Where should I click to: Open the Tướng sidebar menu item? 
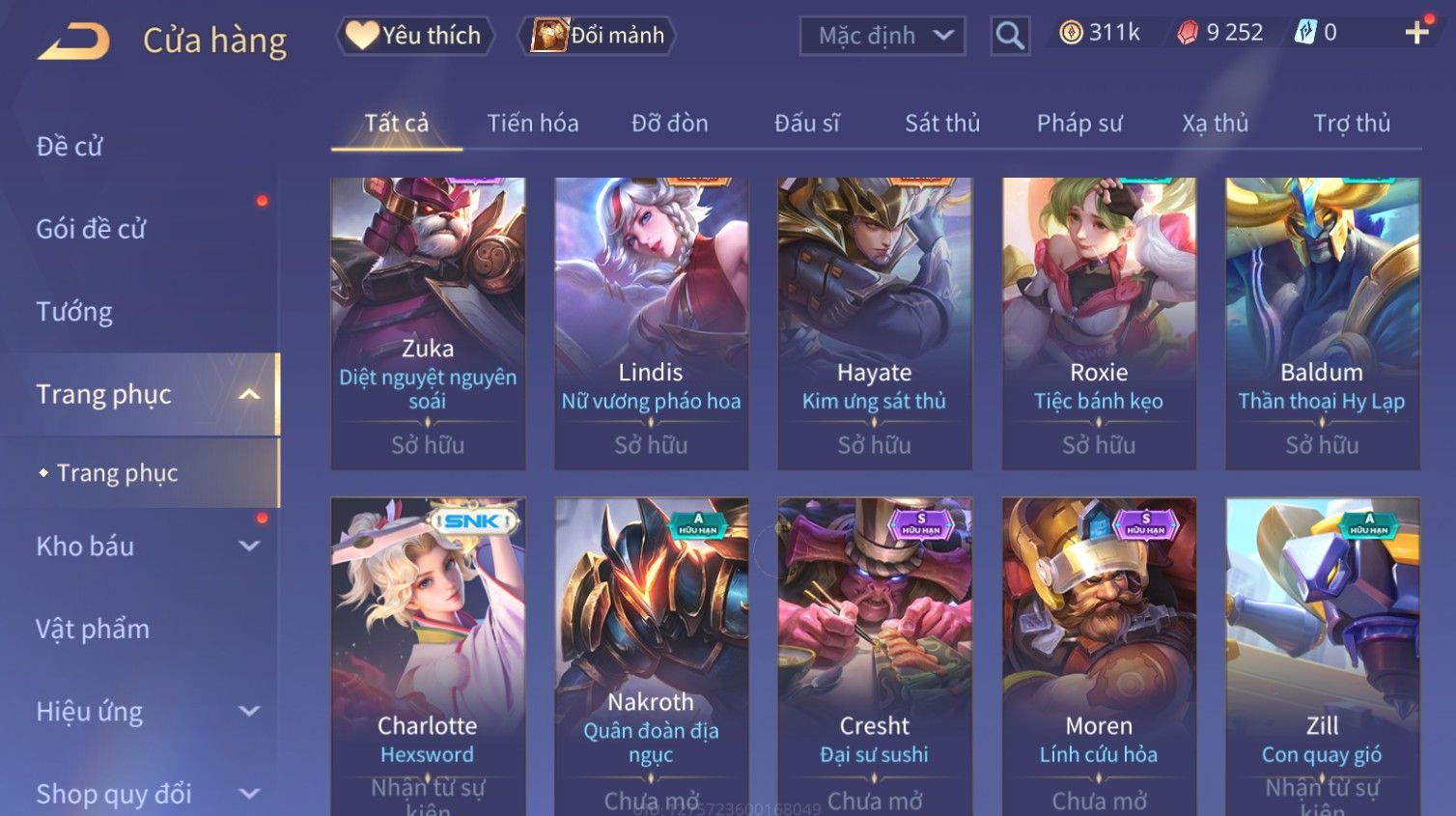click(x=74, y=312)
